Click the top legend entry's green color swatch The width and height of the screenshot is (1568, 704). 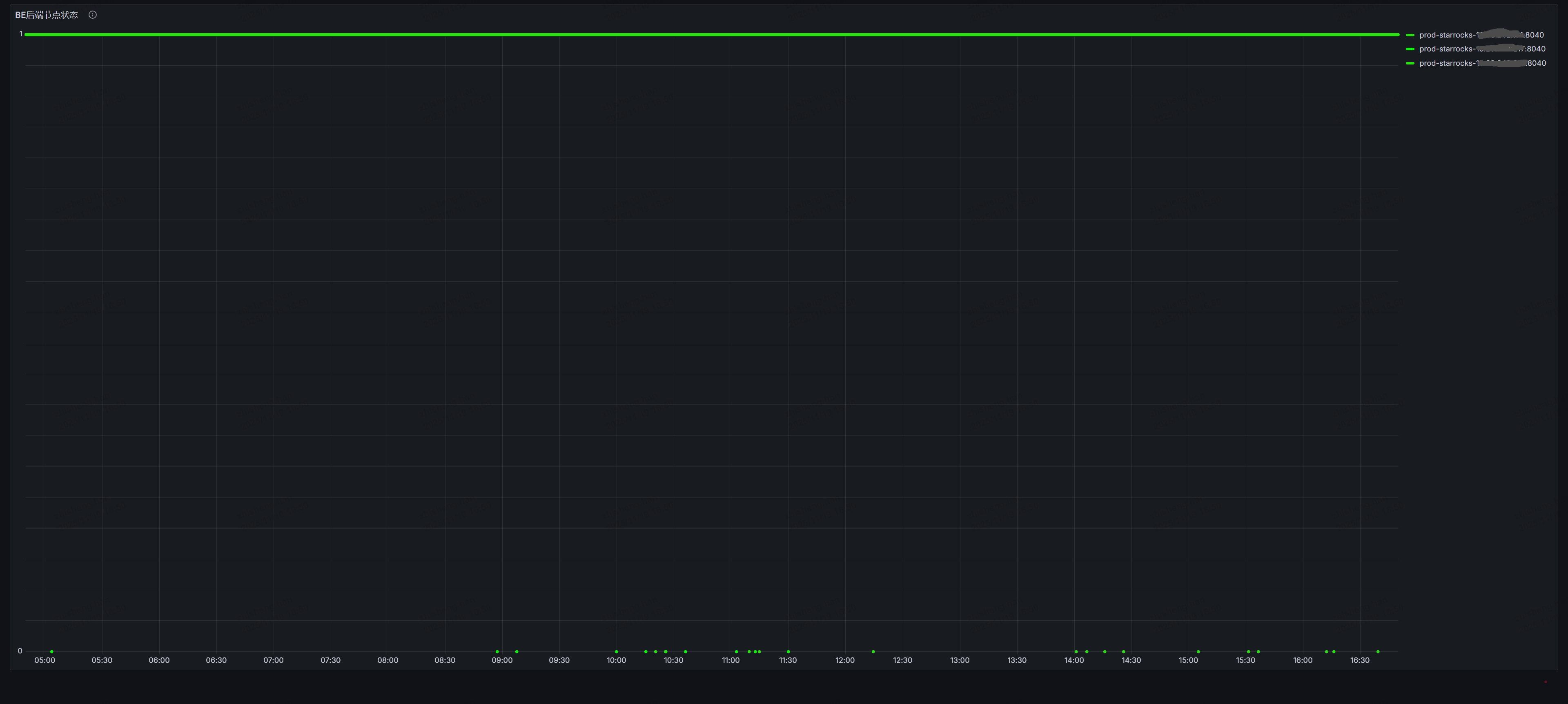(1410, 35)
